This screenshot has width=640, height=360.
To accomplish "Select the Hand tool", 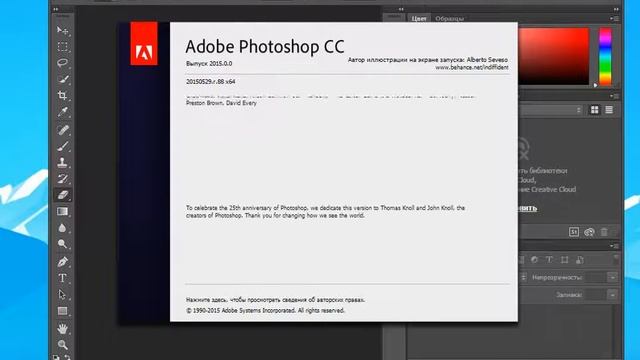I will coord(62,329).
